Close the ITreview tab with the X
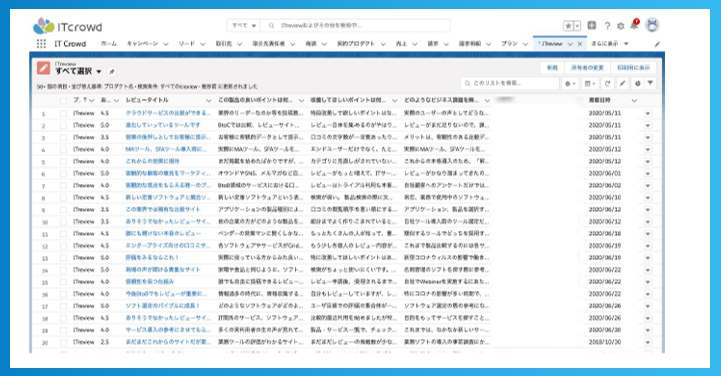The width and height of the screenshot is (721, 376). tap(579, 44)
